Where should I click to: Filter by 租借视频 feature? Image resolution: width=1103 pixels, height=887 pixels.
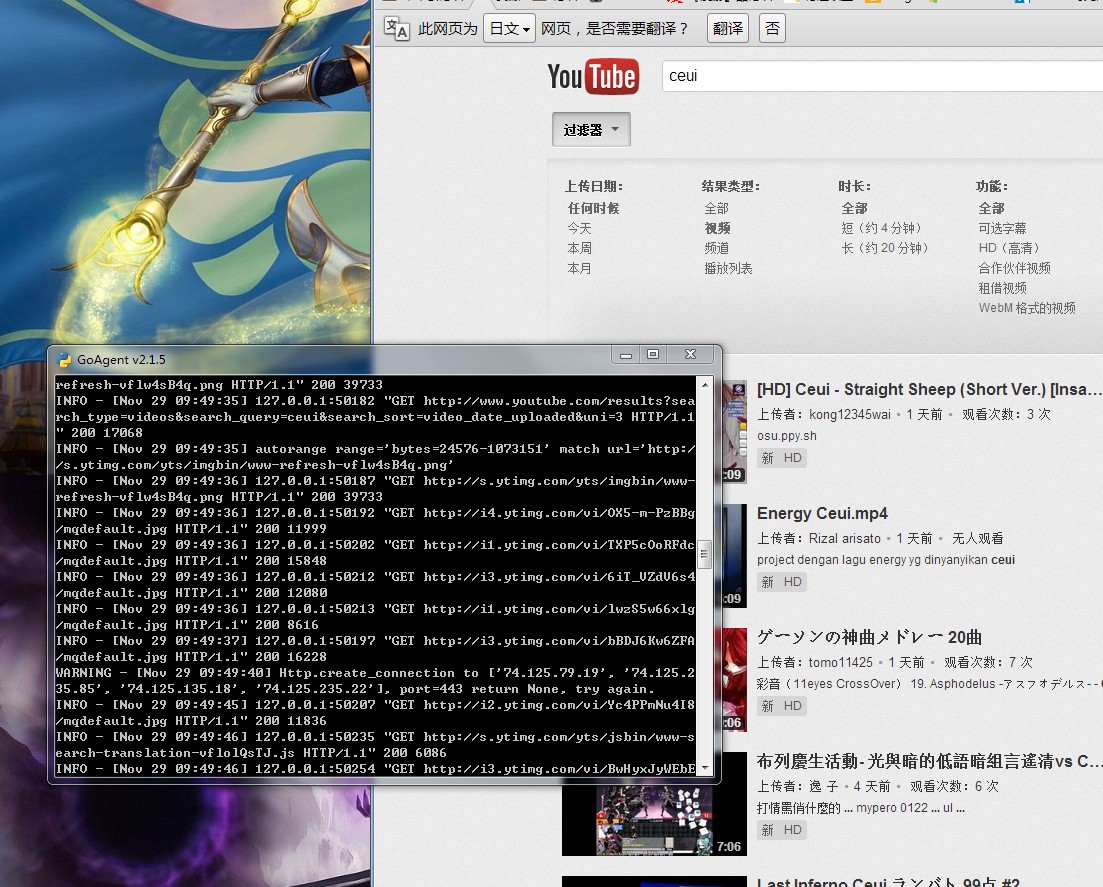pyautogui.click(x=1002, y=288)
